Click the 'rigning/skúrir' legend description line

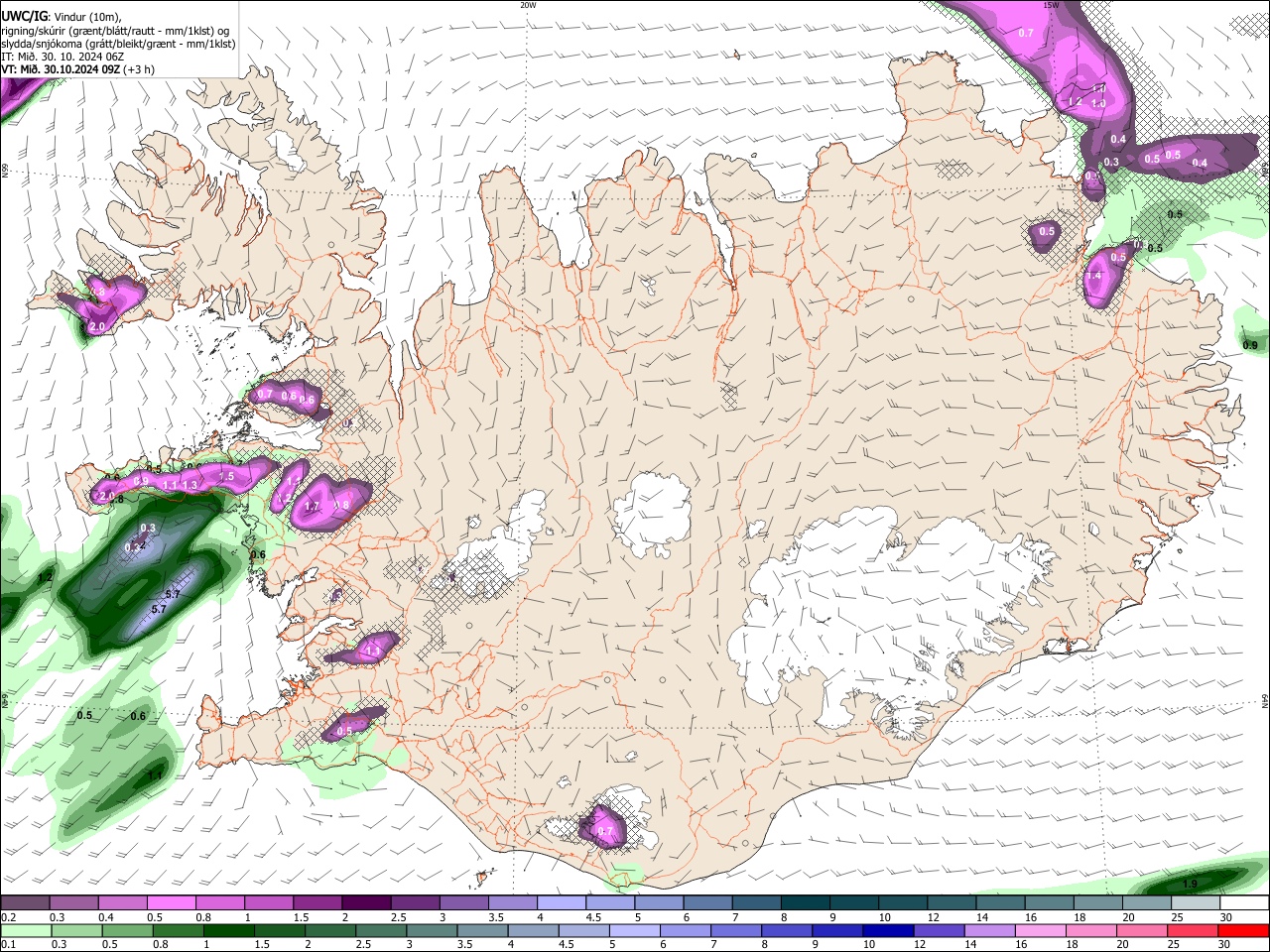[116, 31]
